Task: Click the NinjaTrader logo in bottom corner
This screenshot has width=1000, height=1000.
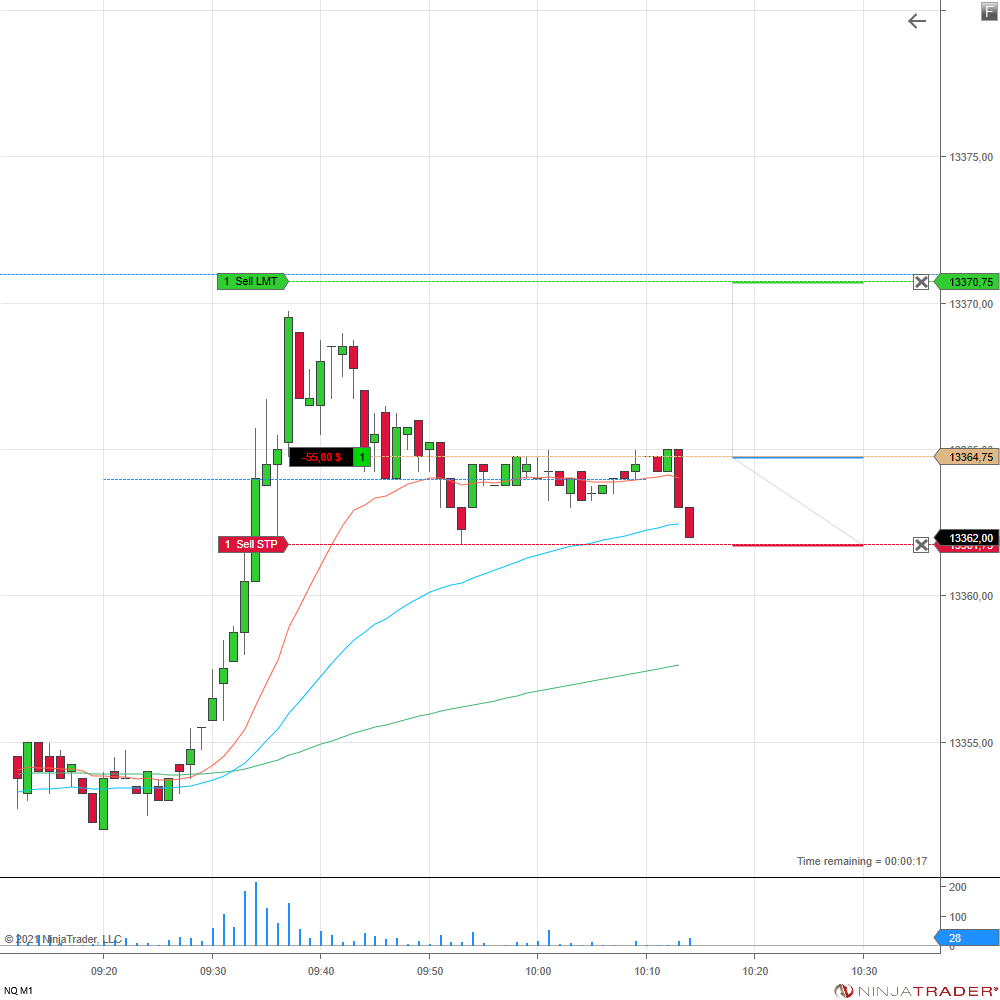Action: [x=917, y=990]
